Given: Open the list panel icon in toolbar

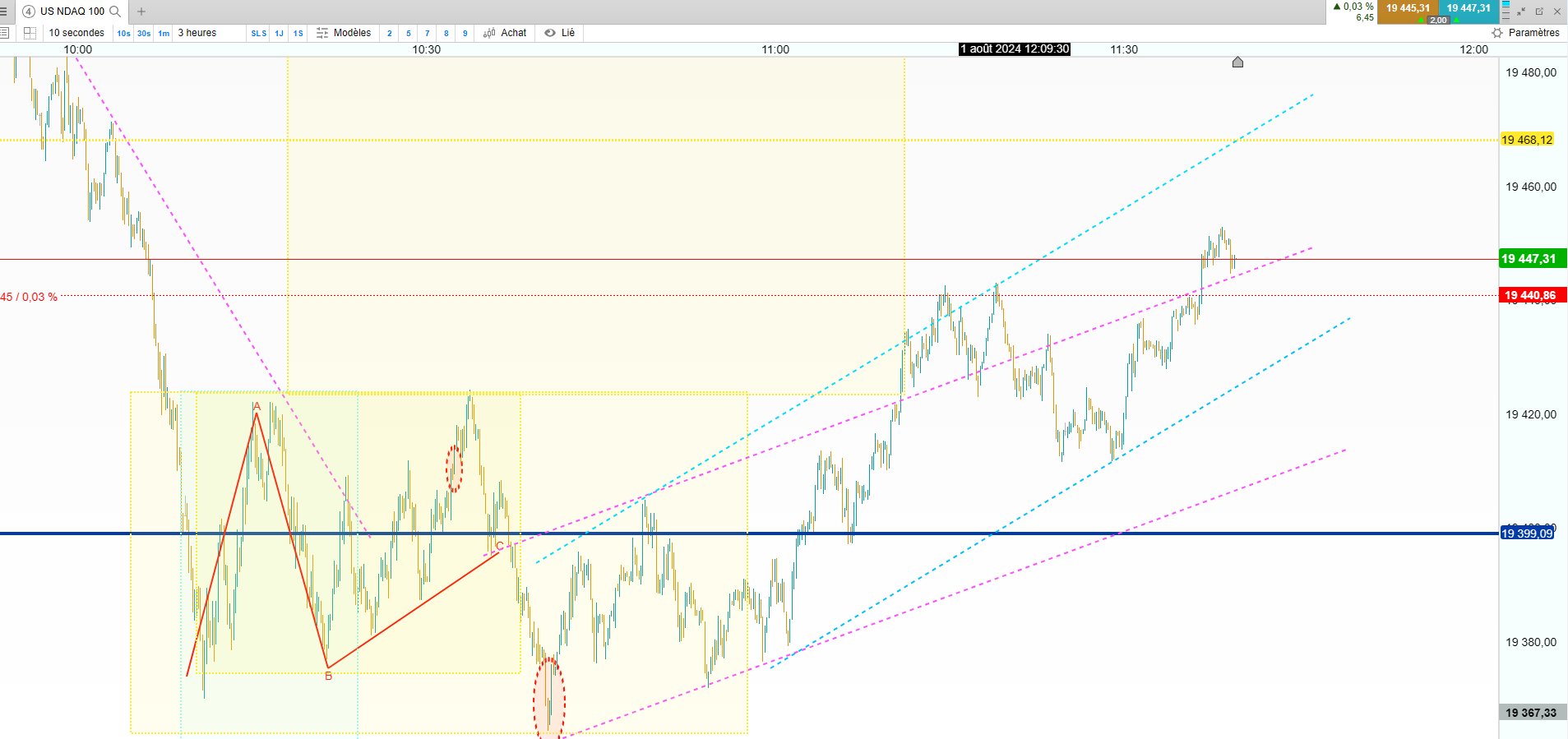Looking at the screenshot, I should click(5, 33).
